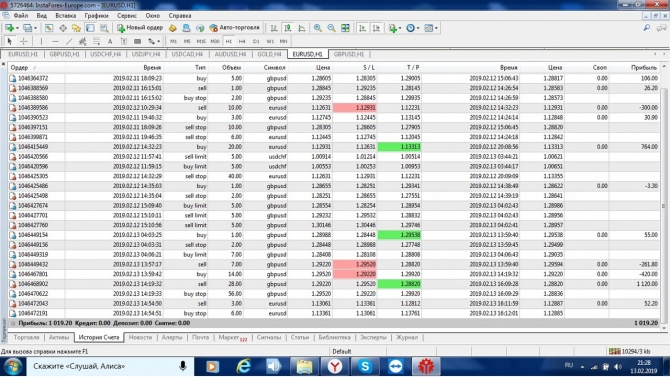670x377 pixels.
Task: Toggle the H4 timeframe button
Action: [242, 41]
